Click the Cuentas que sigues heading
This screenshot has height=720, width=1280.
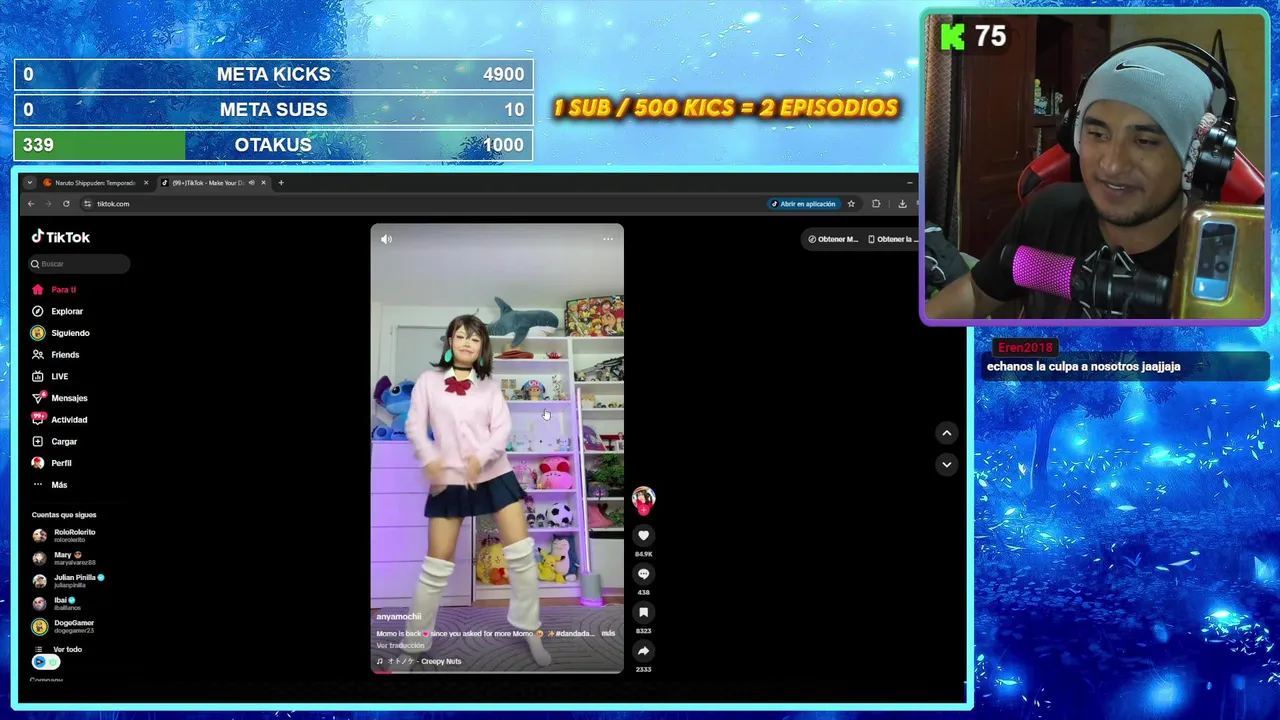(64, 515)
